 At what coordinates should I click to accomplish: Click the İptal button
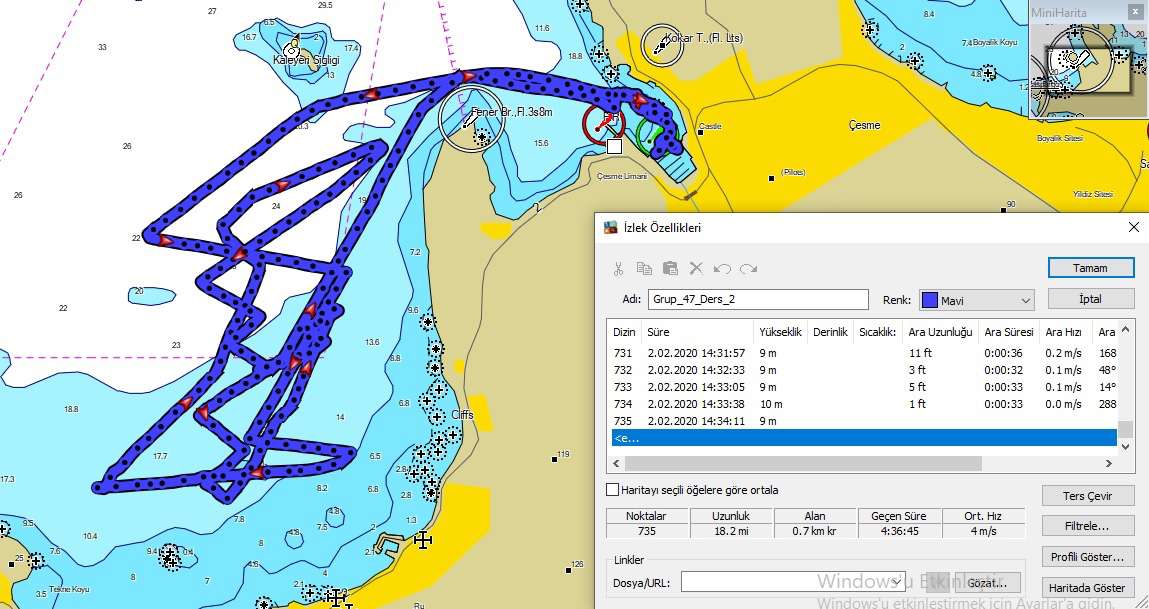[1090, 299]
